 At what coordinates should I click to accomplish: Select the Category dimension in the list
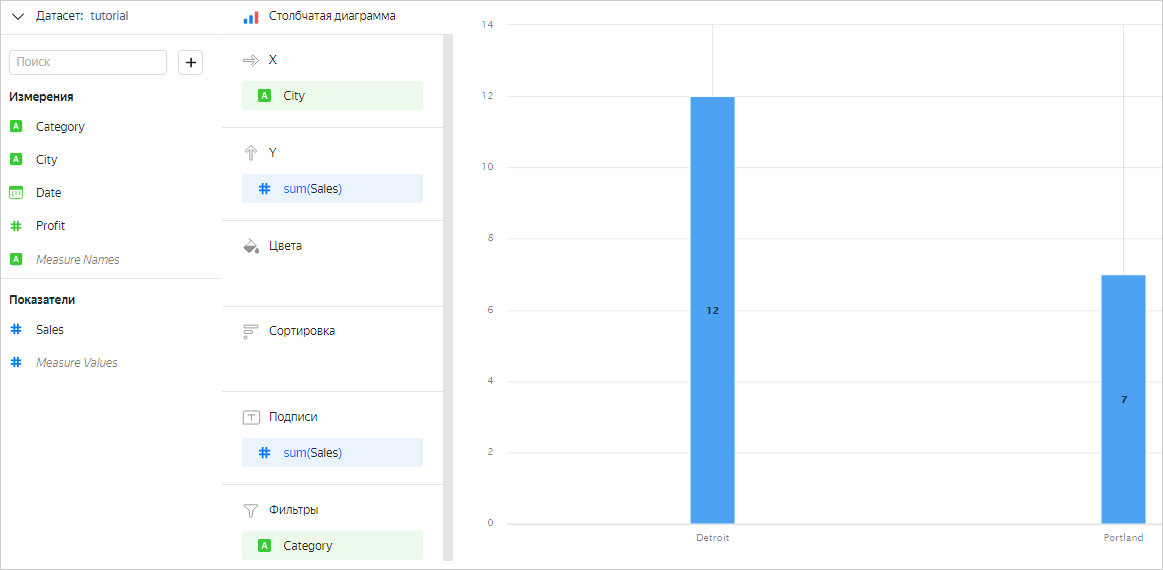coord(60,127)
